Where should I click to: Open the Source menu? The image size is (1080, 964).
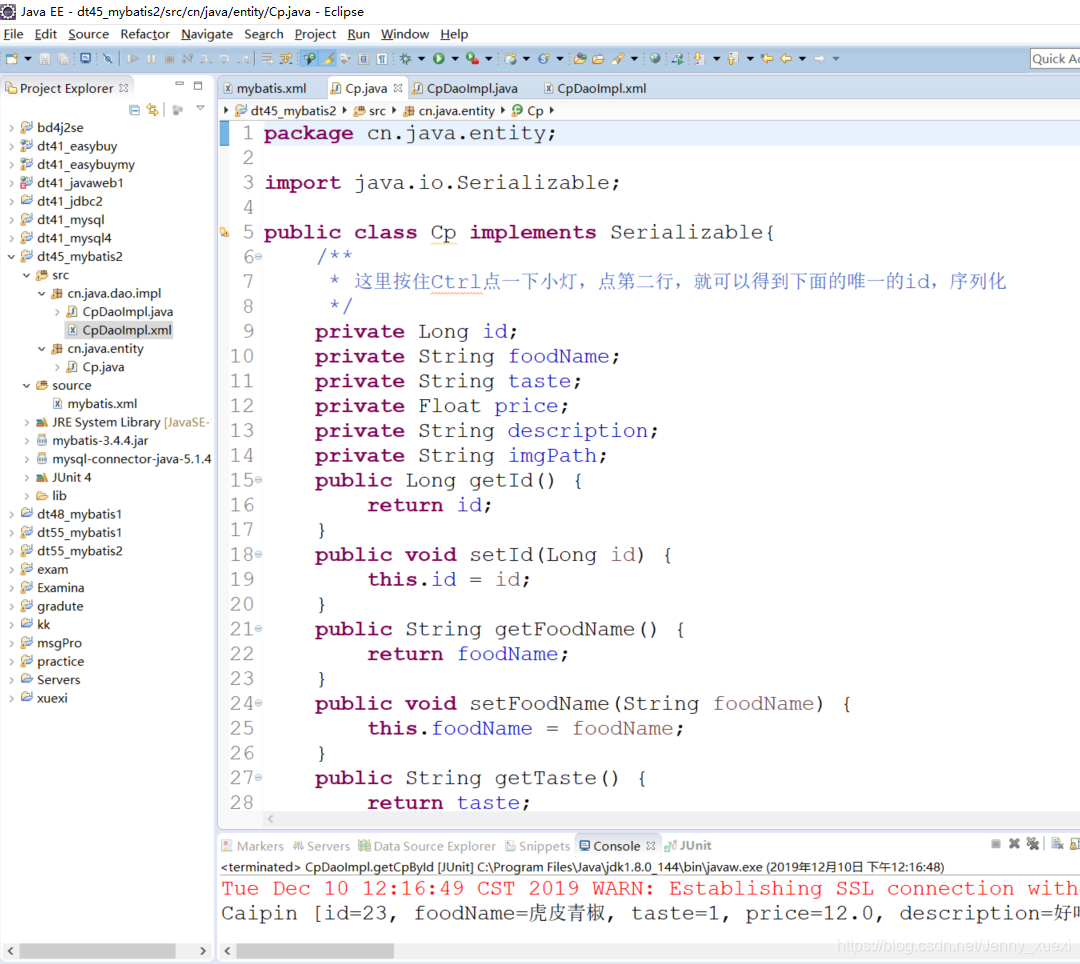[88, 34]
